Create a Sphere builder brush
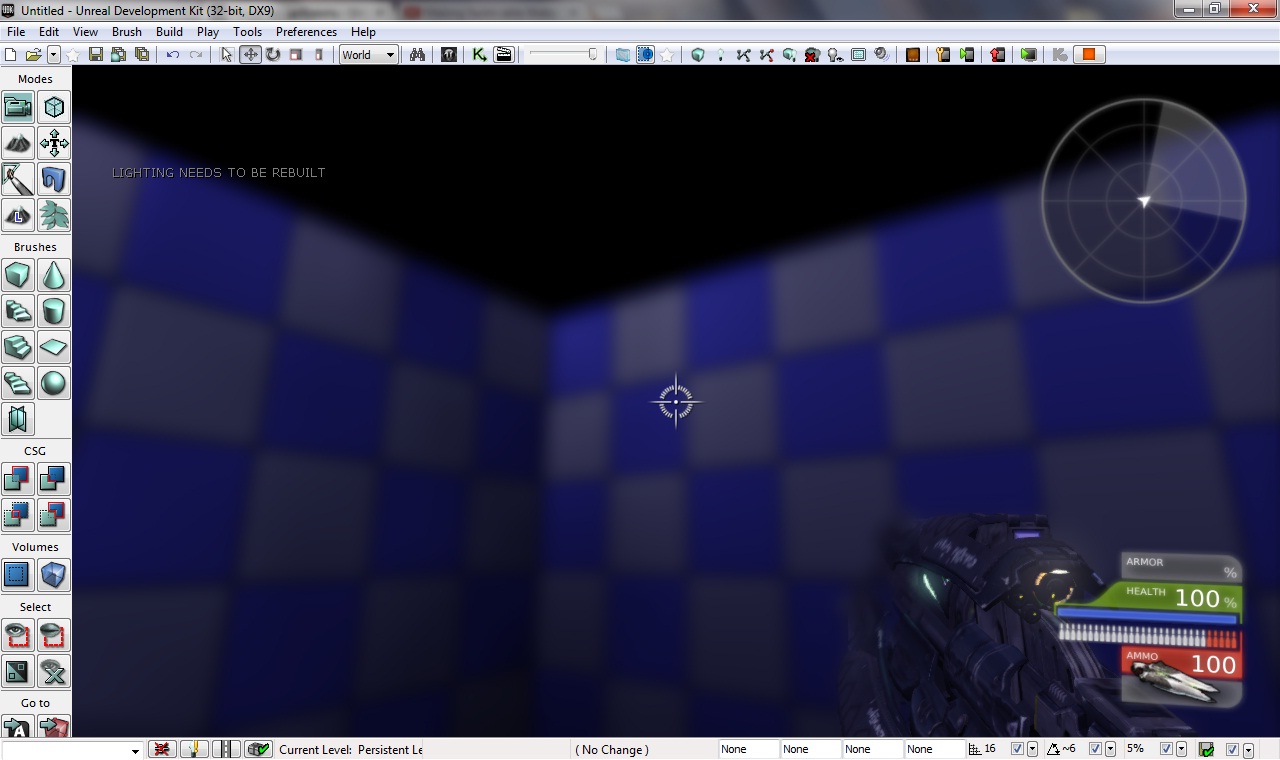Image resolution: width=1280 pixels, height=760 pixels. pyautogui.click(x=54, y=383)
